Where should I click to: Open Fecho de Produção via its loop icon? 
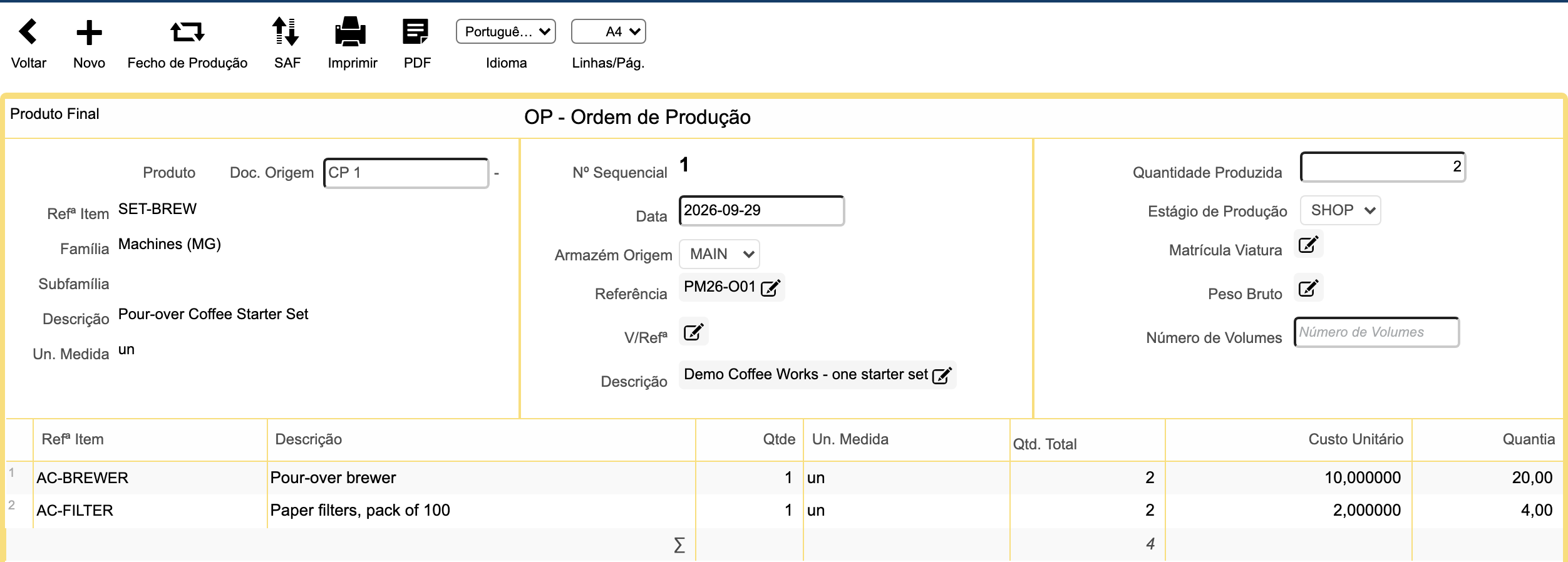point(187,31)
